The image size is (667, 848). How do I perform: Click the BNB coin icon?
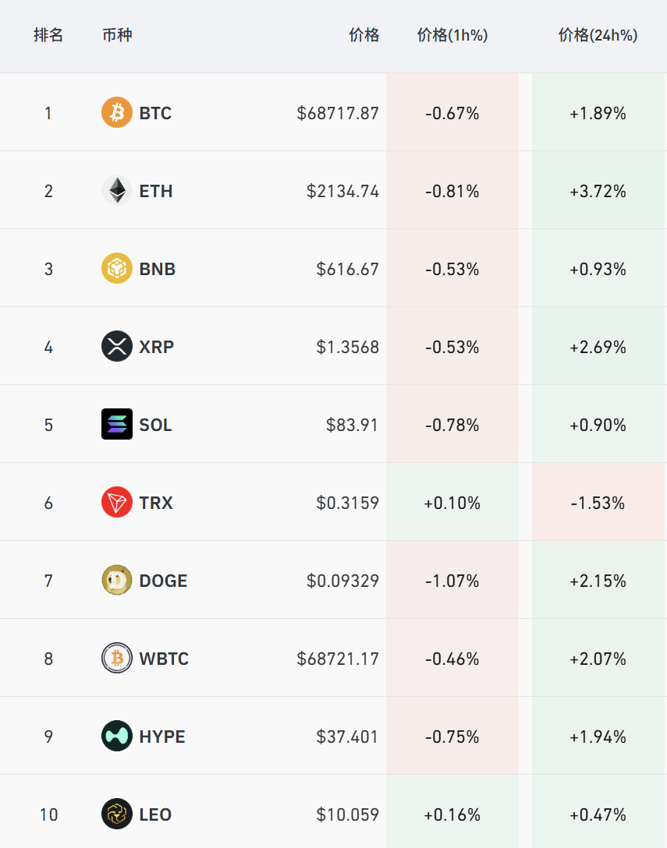(117, 269)
